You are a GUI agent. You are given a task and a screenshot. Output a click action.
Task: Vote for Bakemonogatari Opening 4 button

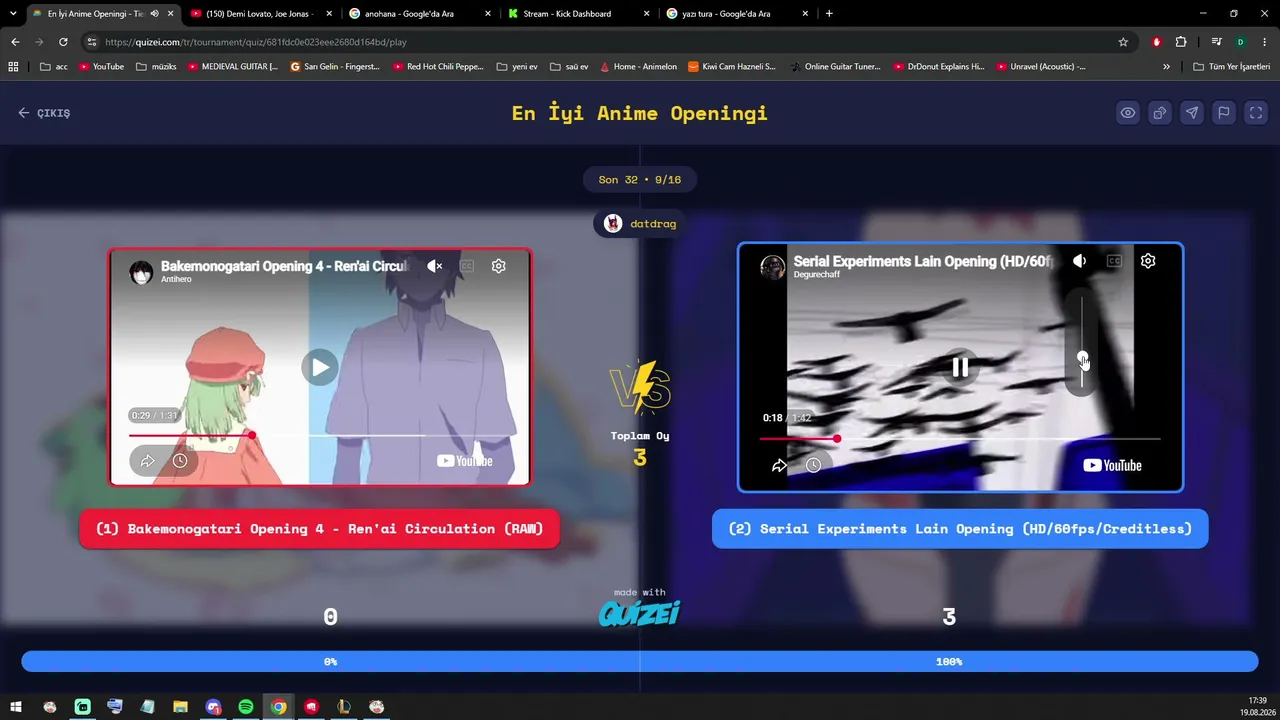319,529
